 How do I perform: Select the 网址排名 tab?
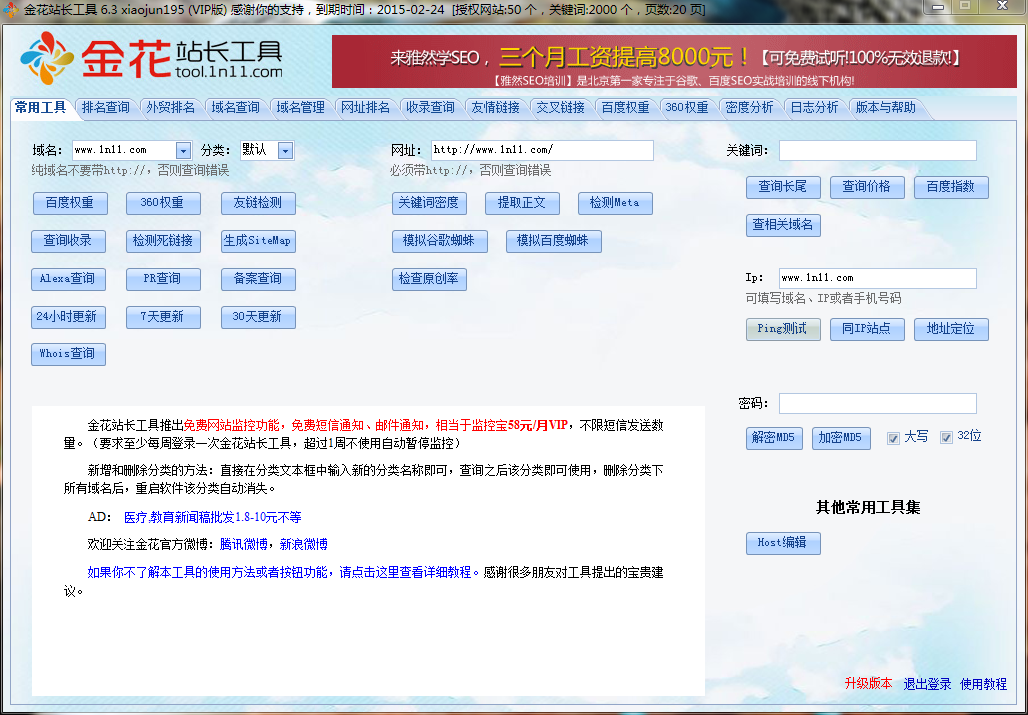[x=365, y=107]
